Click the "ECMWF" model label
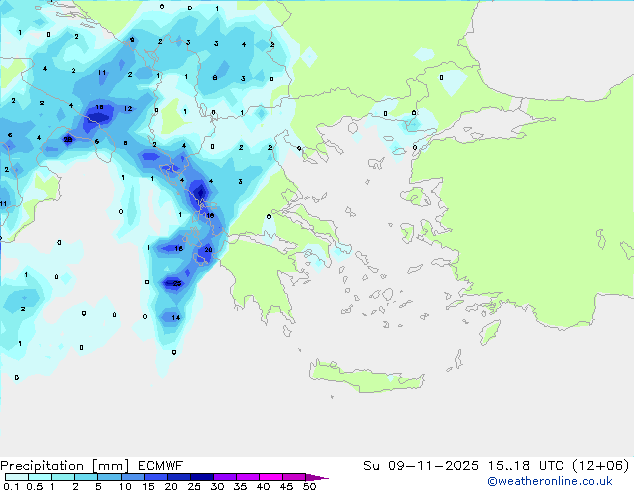The image size is (634, 490). pyautogui.click(x=161, y=466)
